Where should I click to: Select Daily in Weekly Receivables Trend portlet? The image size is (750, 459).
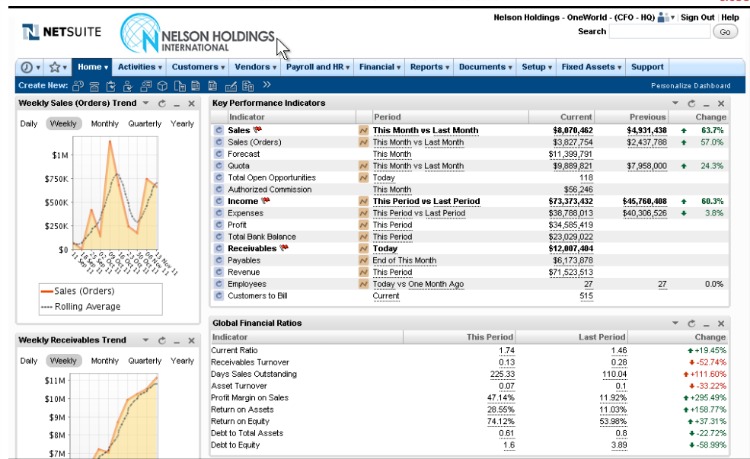pyautogui.click(x=29, y=361)
